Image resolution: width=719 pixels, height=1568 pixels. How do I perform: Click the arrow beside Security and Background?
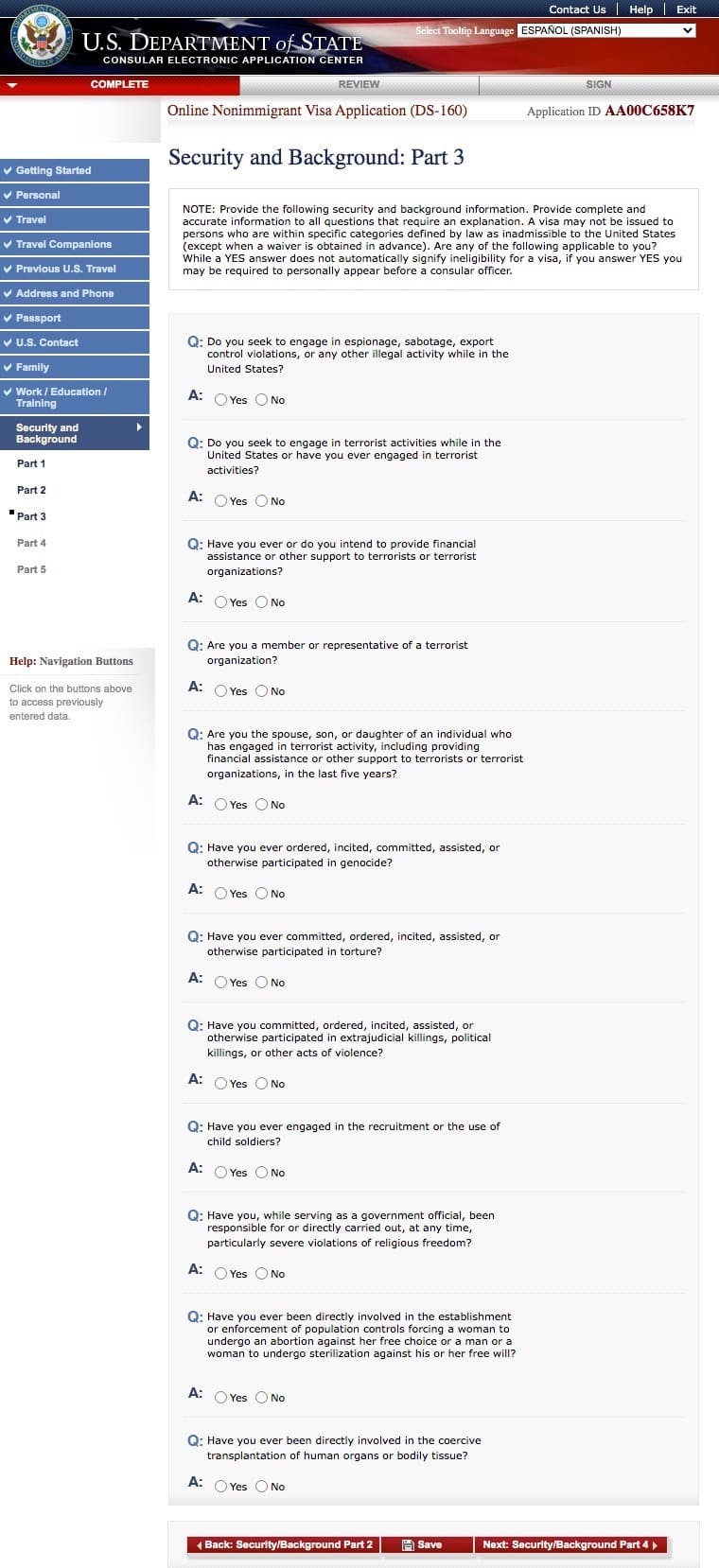[x=139, y=427]
